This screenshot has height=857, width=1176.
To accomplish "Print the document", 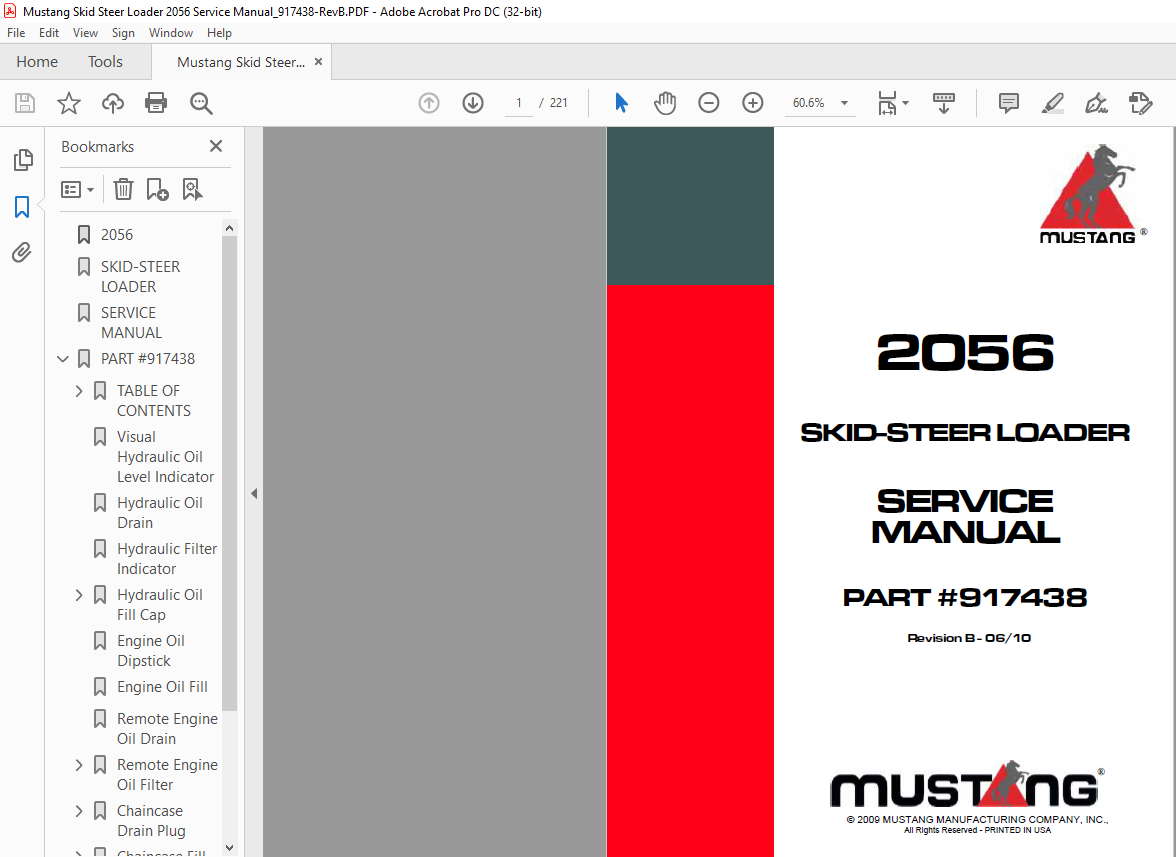I will coord(156,103).
